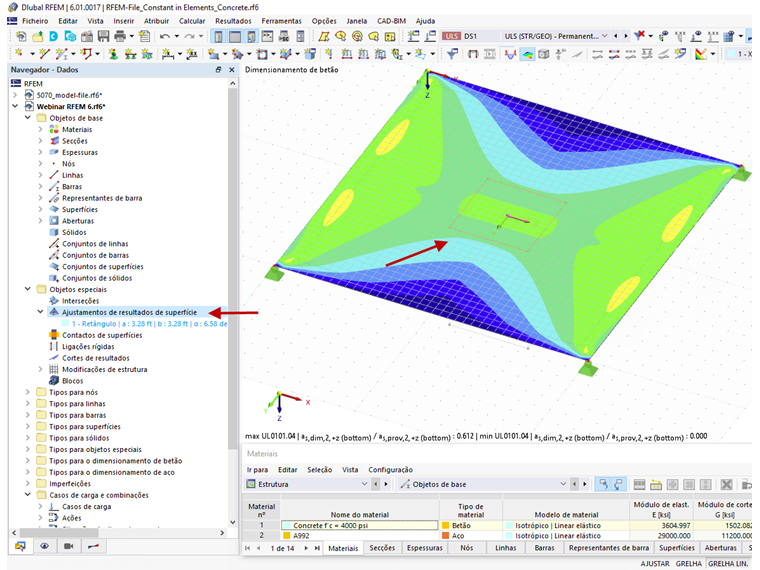Click the red X filter icon
760x570 pixels.
pos(640,36)
